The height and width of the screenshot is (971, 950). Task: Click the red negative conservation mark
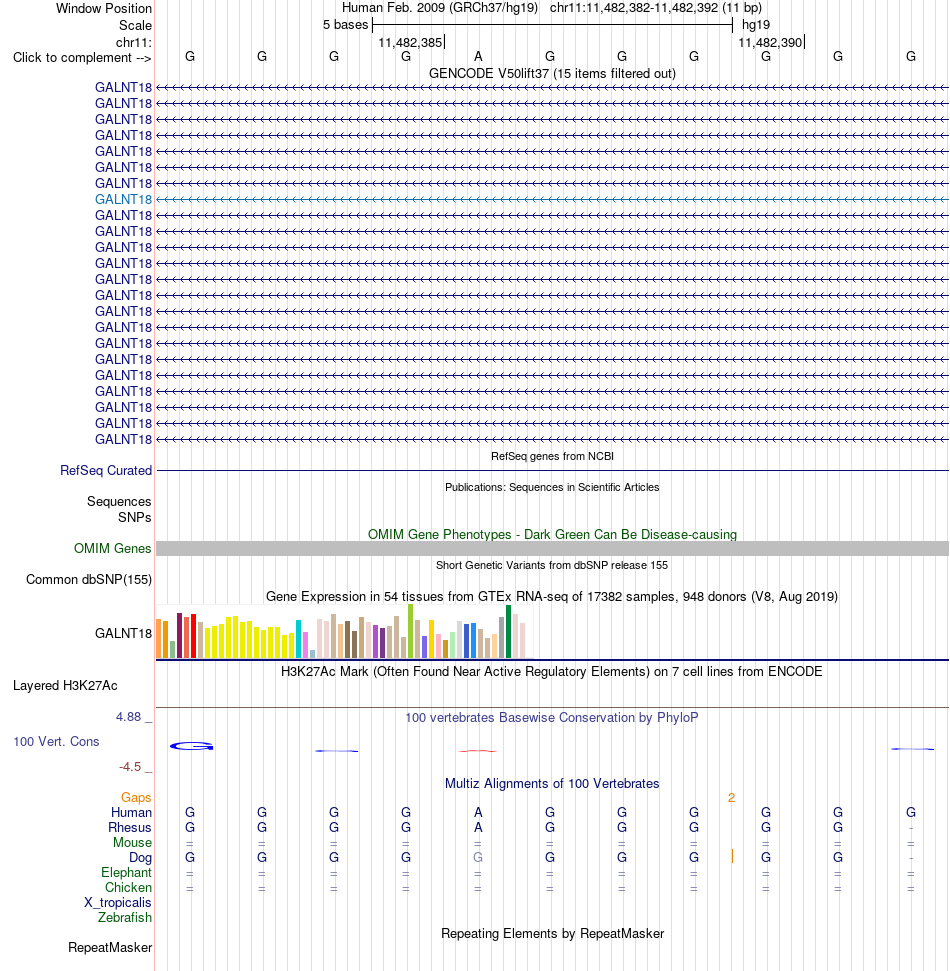478,751
